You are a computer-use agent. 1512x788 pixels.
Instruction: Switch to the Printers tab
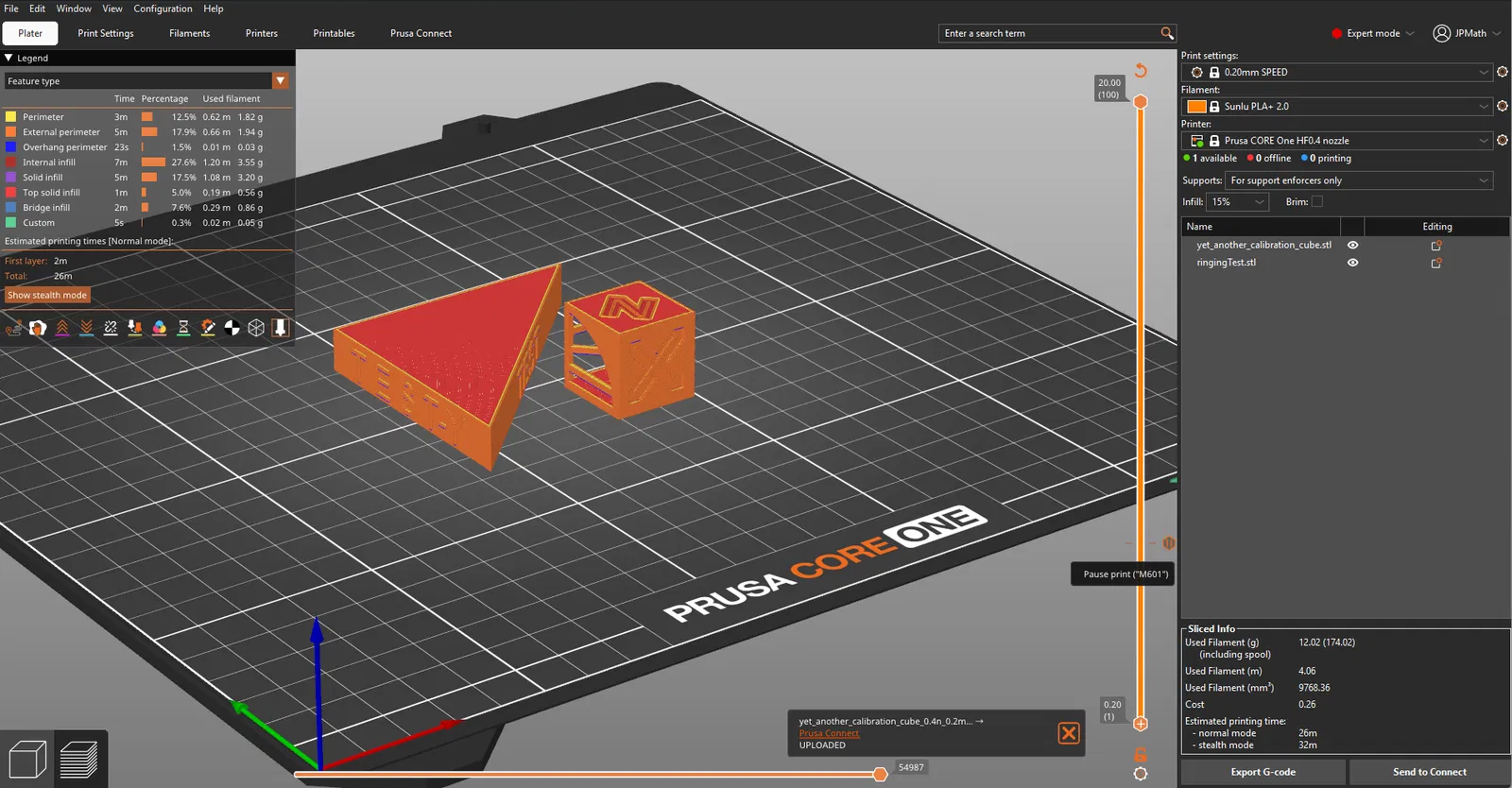pyautogui.click(x=262, y=33)
